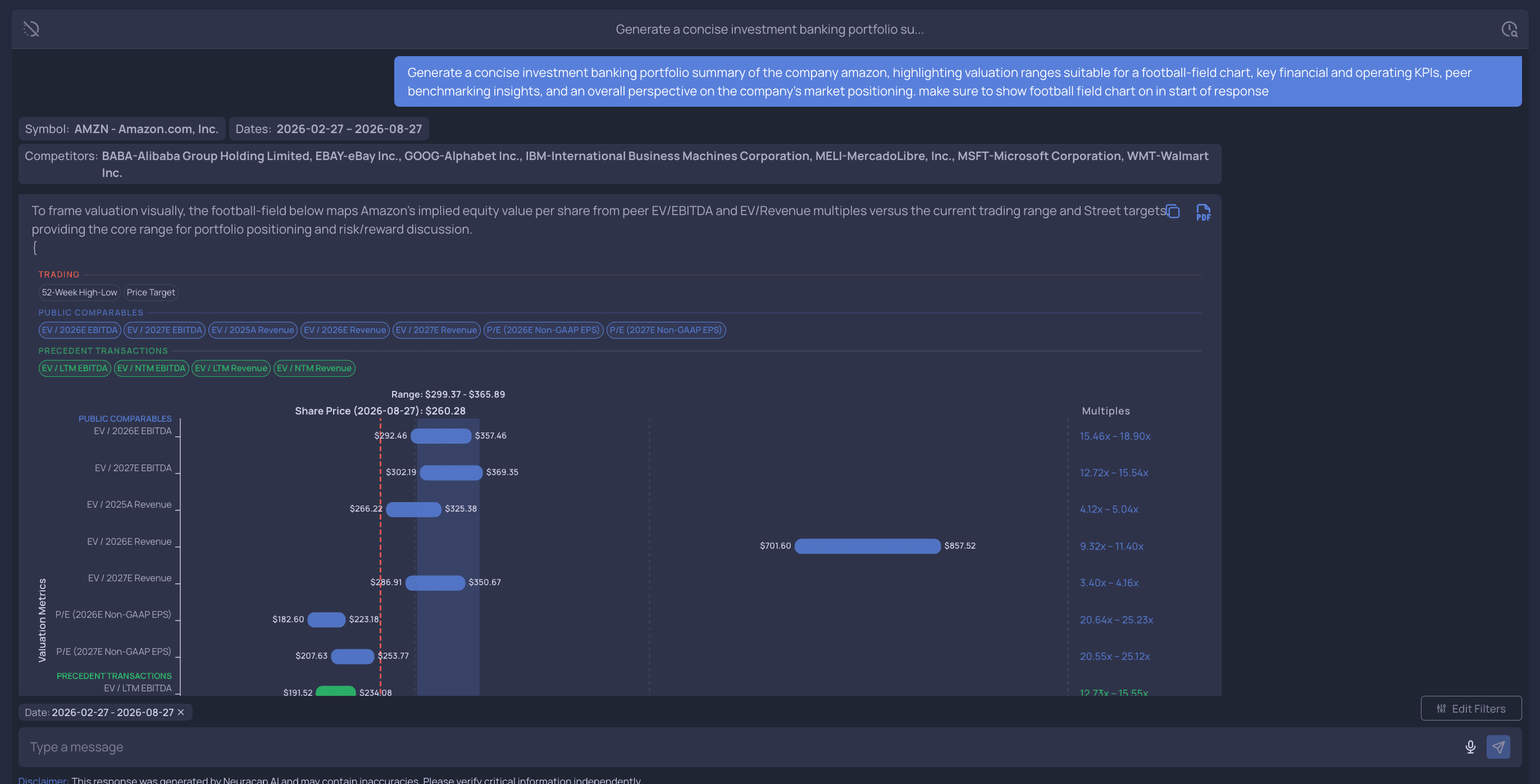This screenshot has height=784, width=1540.
Task: Click the multiple value 15.46x – 18.90x
Action: [1115, 436]
